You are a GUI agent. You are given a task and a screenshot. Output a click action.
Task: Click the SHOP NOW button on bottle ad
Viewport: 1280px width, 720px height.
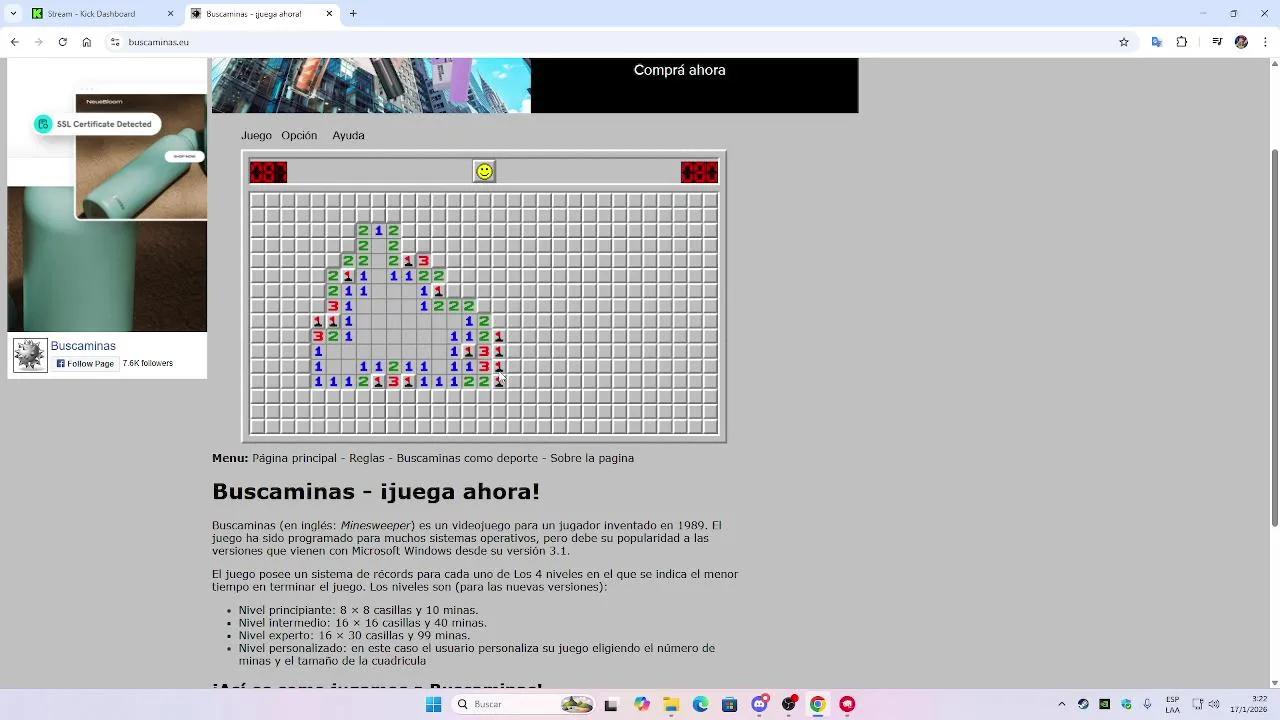point(184,156)
